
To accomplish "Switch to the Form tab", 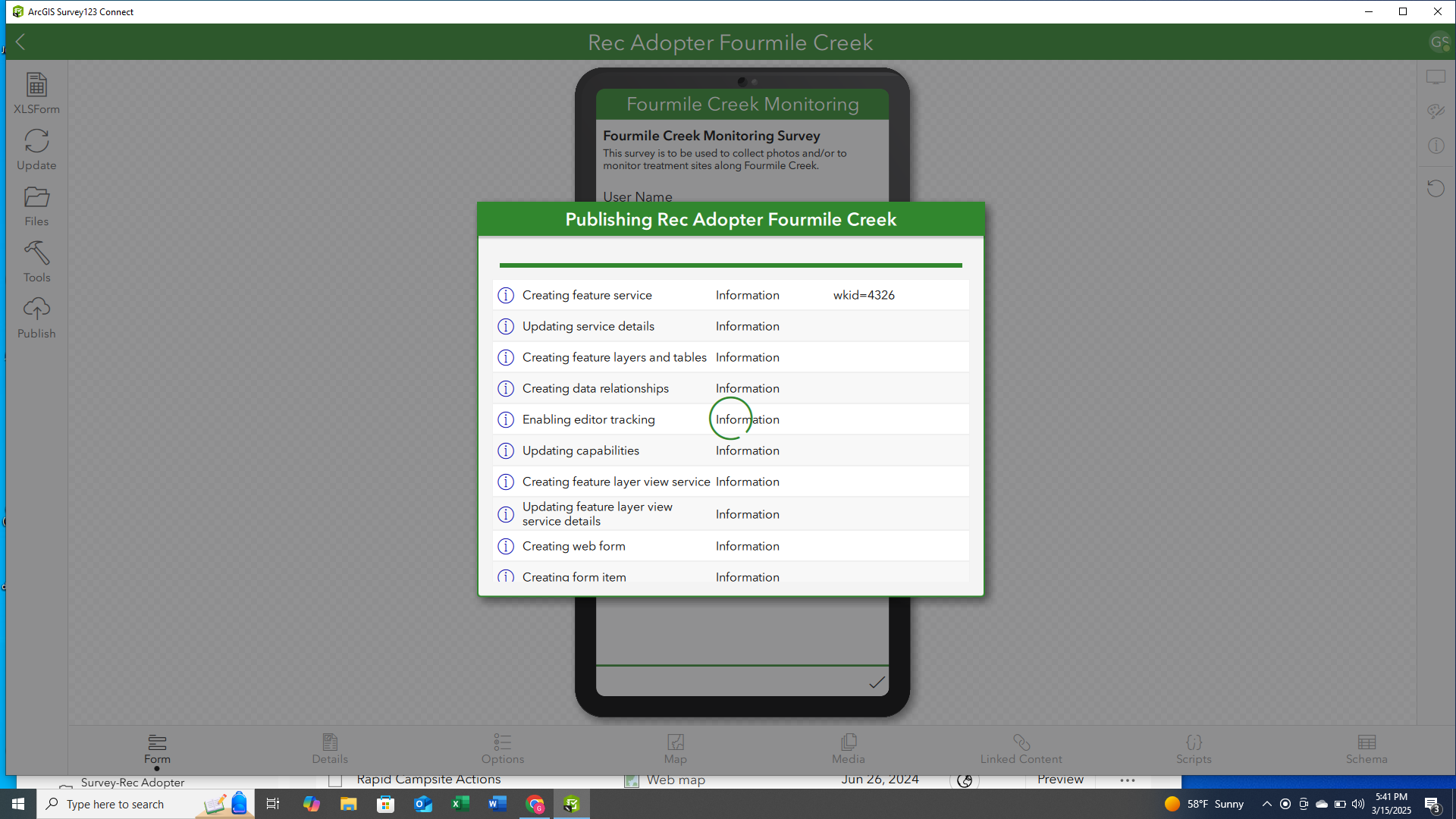I will 157,749.
